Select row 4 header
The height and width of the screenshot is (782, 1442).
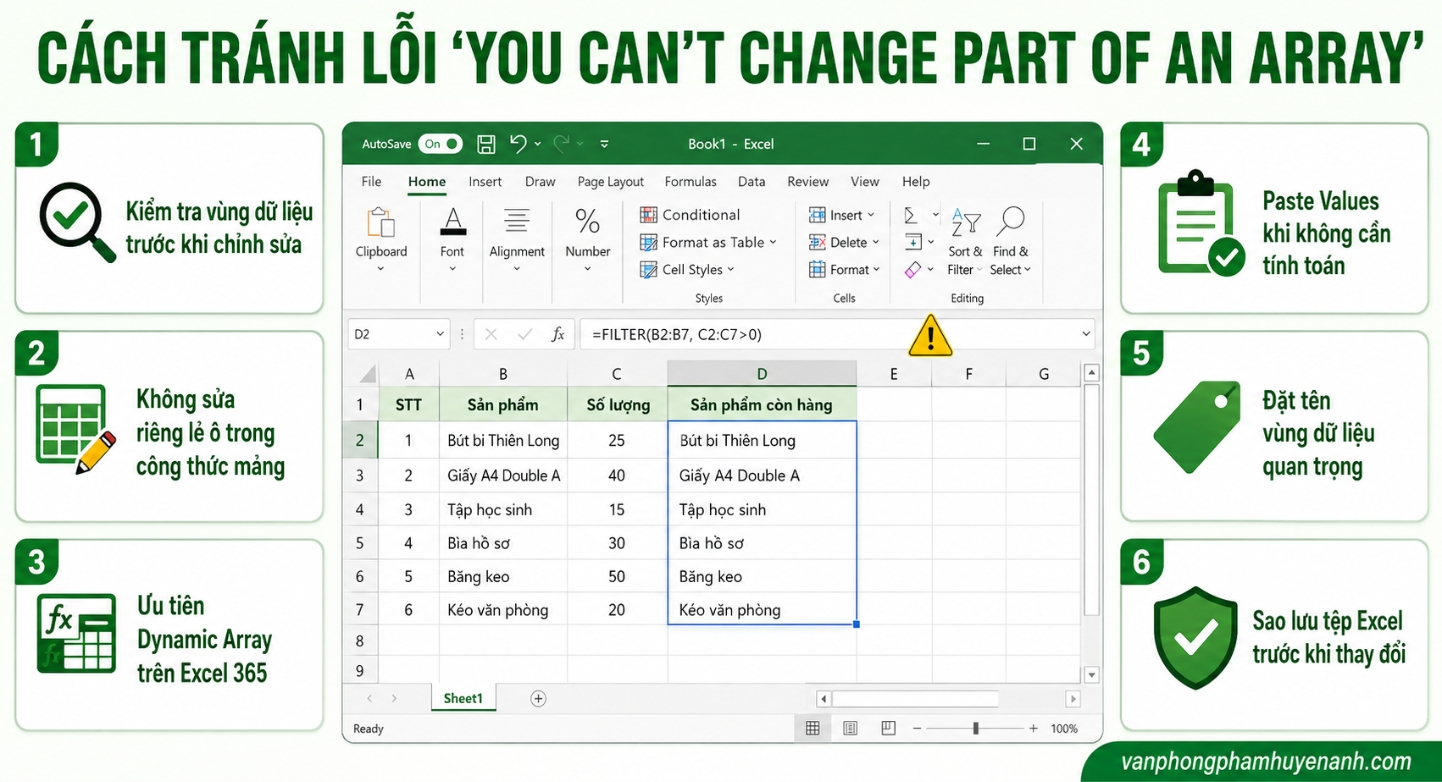click(x=360, y=510)
